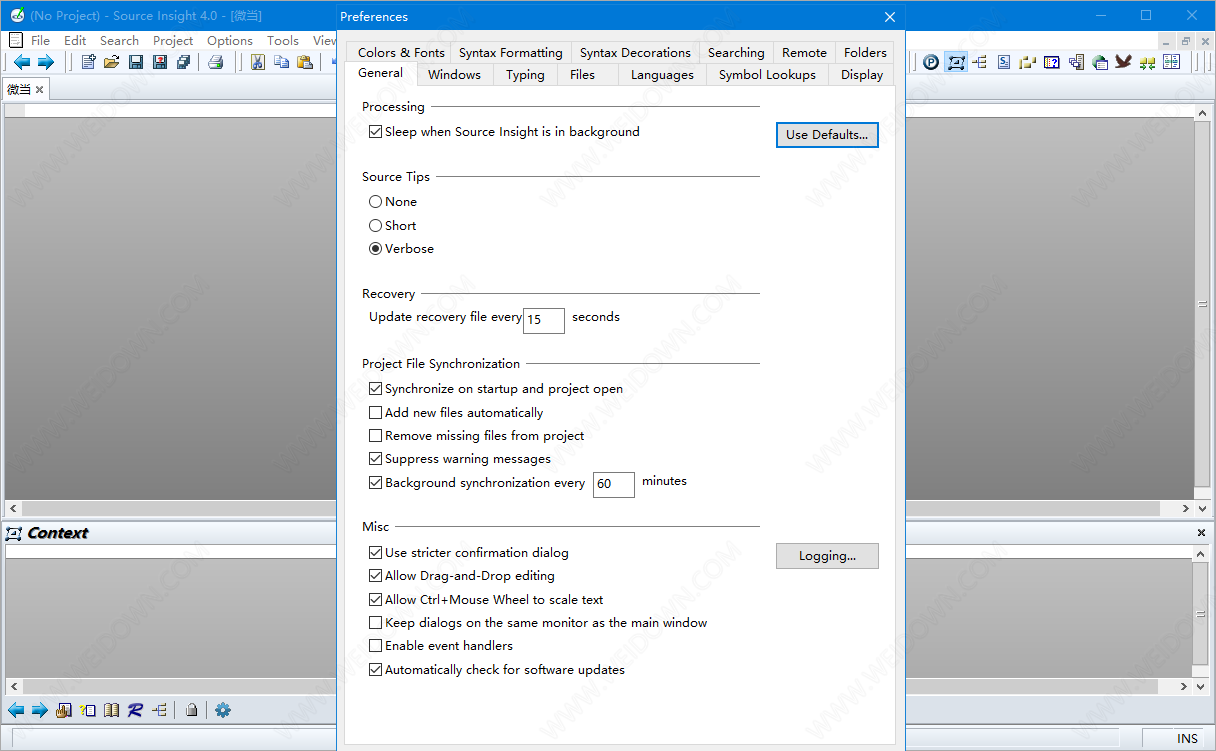Click the Paste clipboard icon
Screen dimensions: 1216x751
coord(305,62)
